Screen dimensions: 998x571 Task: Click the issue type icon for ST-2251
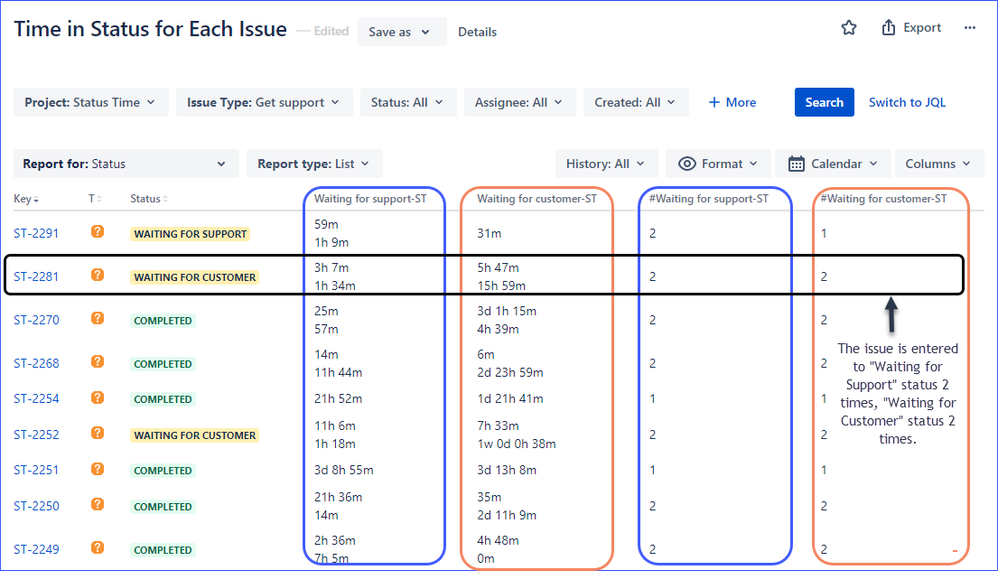coord(97,469)
